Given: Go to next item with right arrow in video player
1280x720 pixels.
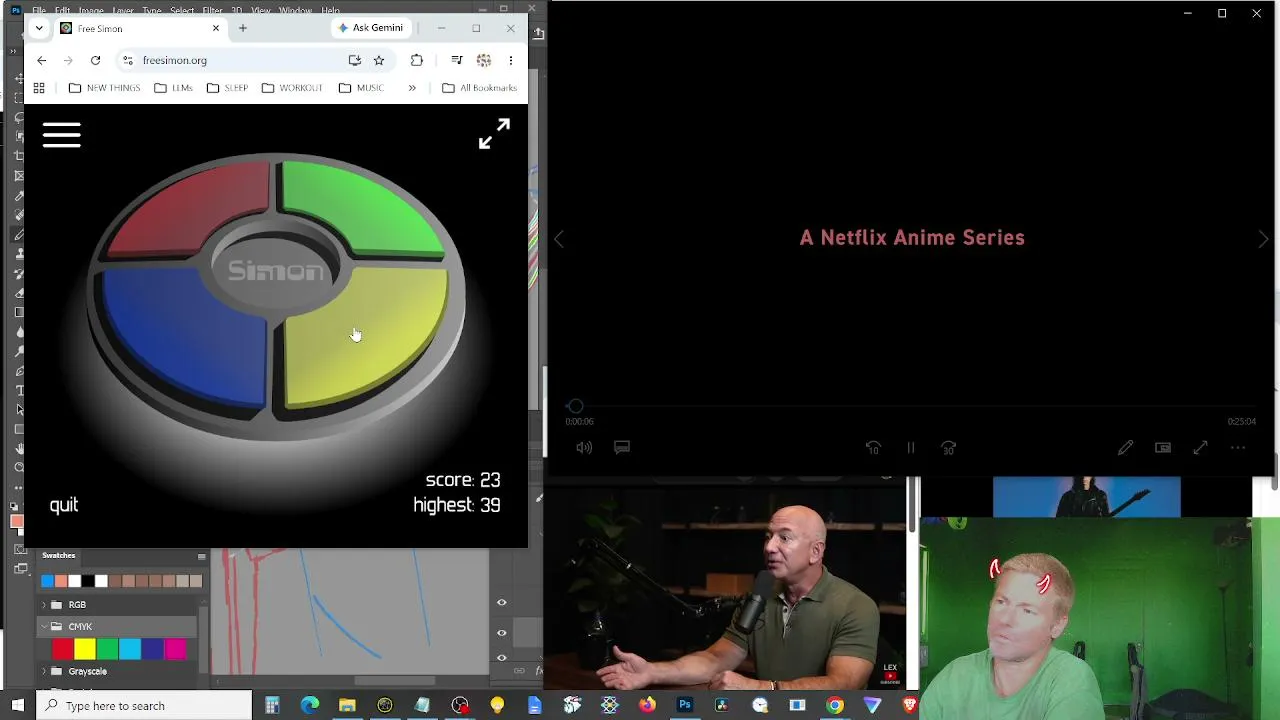Looking at the screenshot, I should [x=1263, y=239].
